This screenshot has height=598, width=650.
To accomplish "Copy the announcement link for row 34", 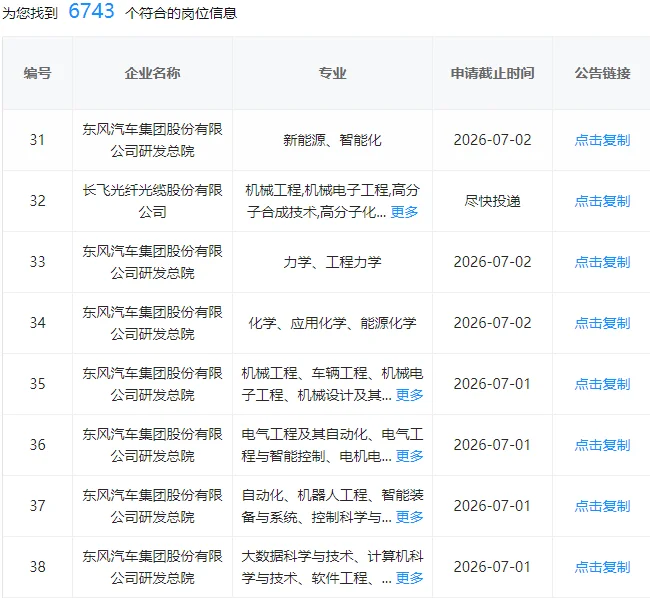I will point(602,323).
